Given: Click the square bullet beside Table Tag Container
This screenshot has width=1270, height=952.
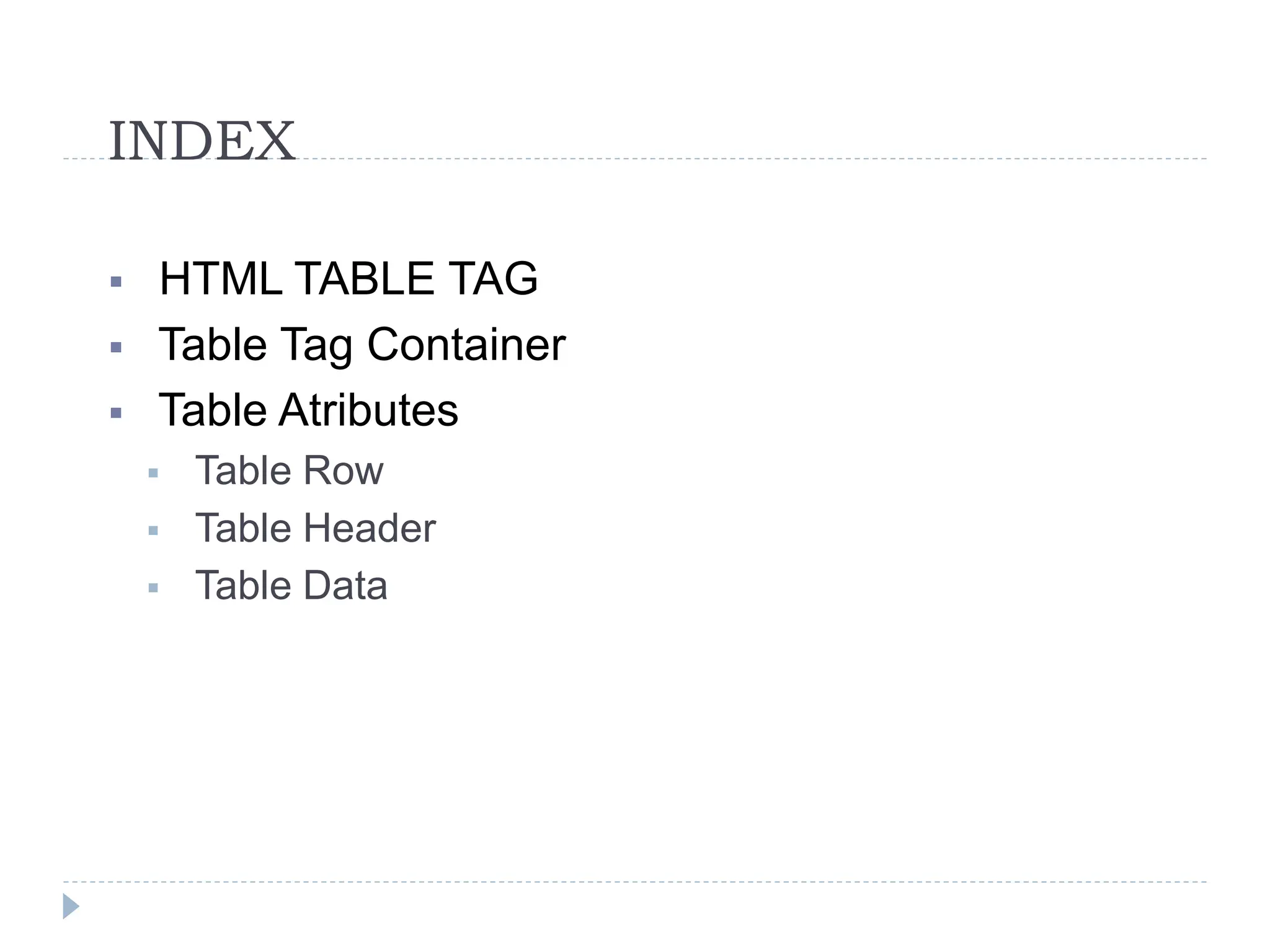Looking at the screenshot, I should (115, 347).
